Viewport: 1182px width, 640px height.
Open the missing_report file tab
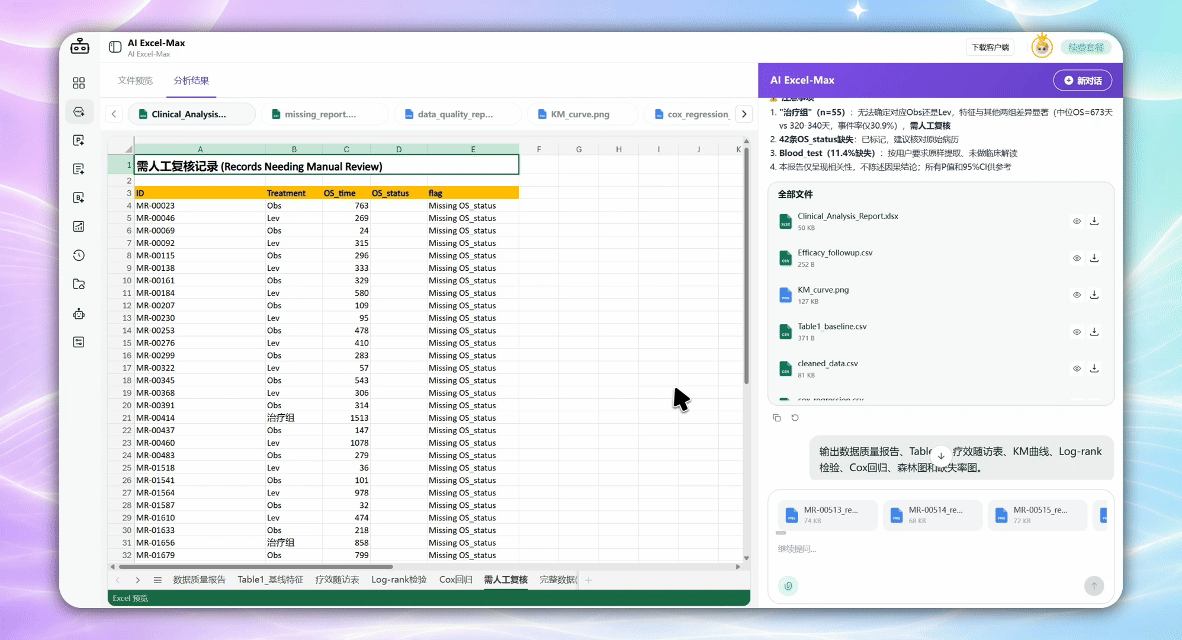click(324, 114)
